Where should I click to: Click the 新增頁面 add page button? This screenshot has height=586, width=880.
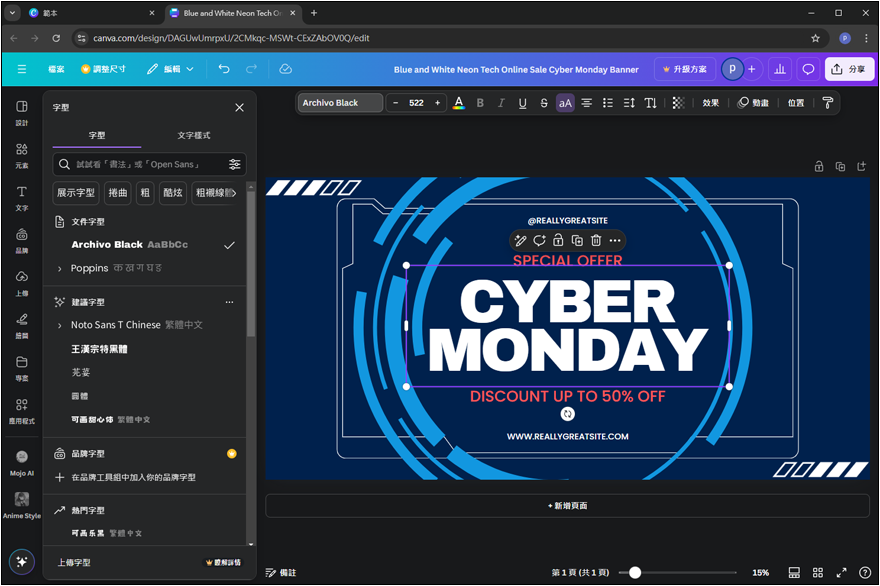pyautogui.click(x=567, y=506)
